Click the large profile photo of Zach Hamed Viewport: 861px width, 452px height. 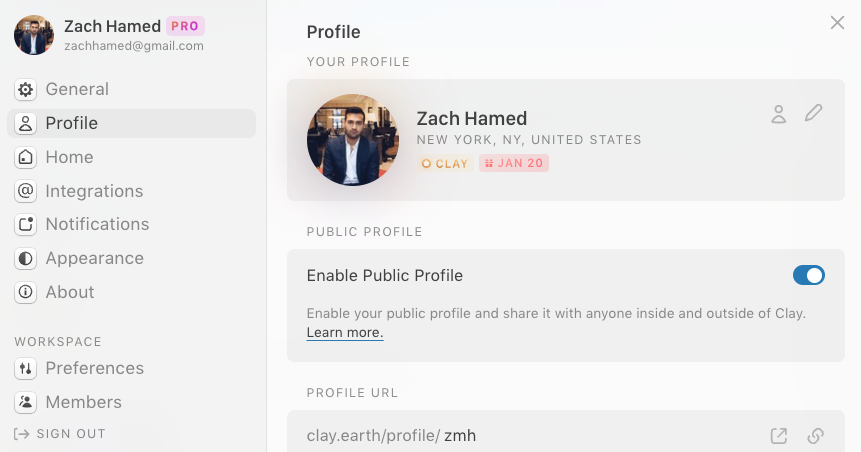(x=353, y=140)
